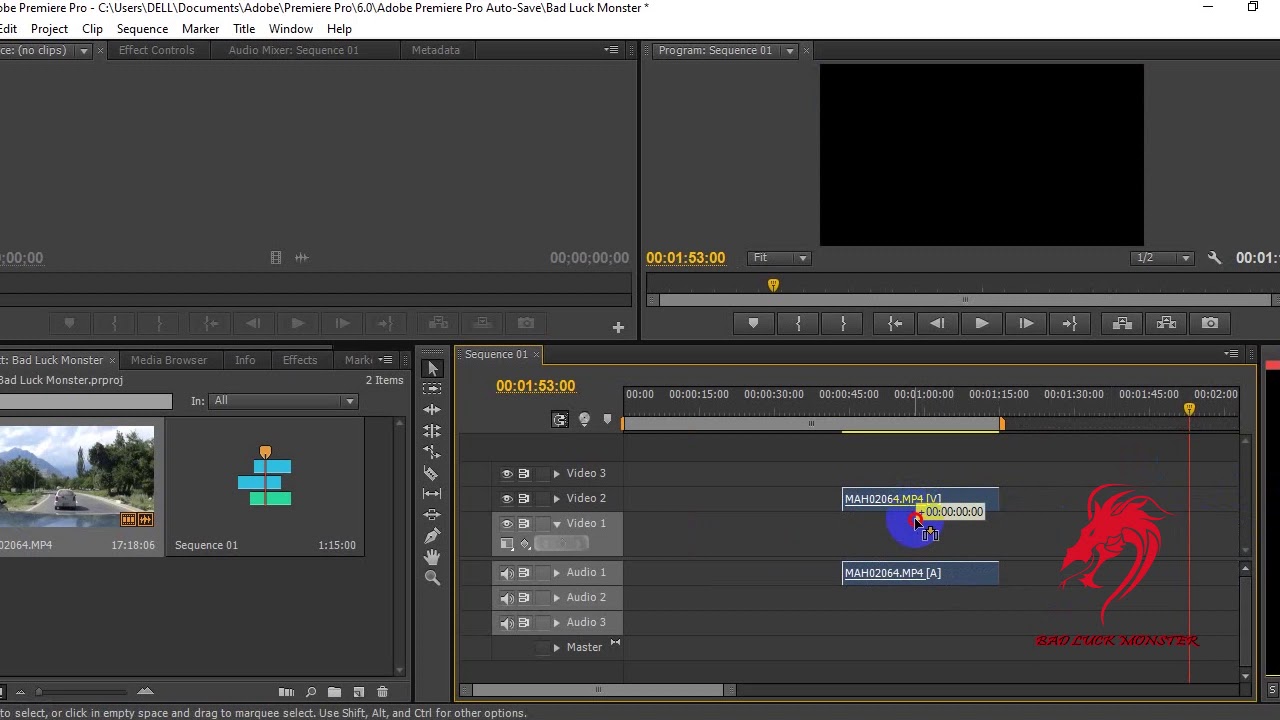
Task: Click Automate to Sequence icon in Project panel
Action: click(286, 692)
